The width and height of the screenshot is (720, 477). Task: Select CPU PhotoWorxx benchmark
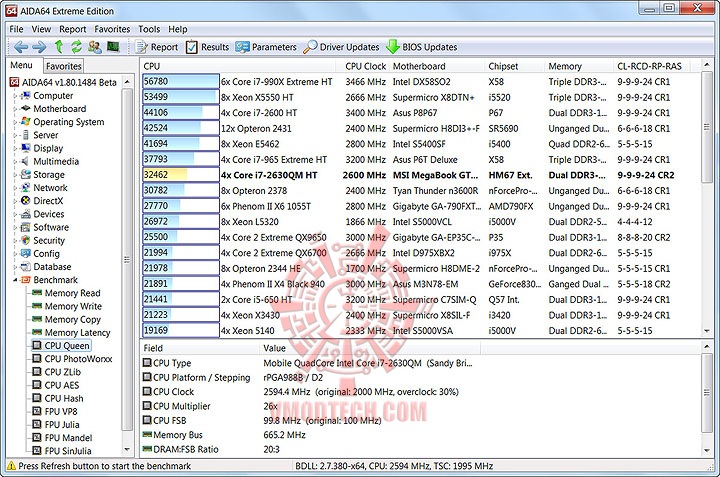click(x=79, y=359)
